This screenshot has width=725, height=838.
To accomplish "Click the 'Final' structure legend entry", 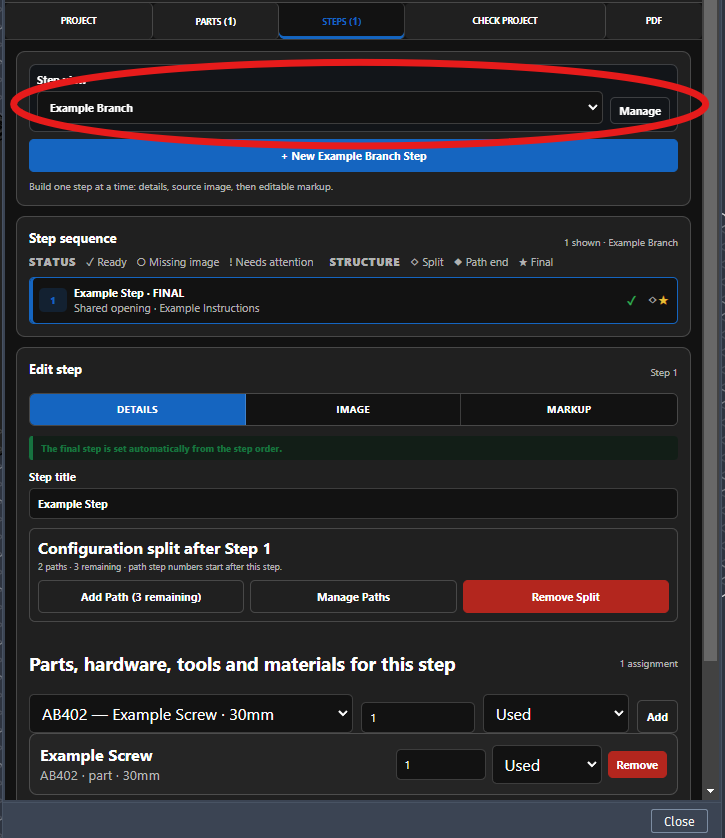I will point(536,262).
